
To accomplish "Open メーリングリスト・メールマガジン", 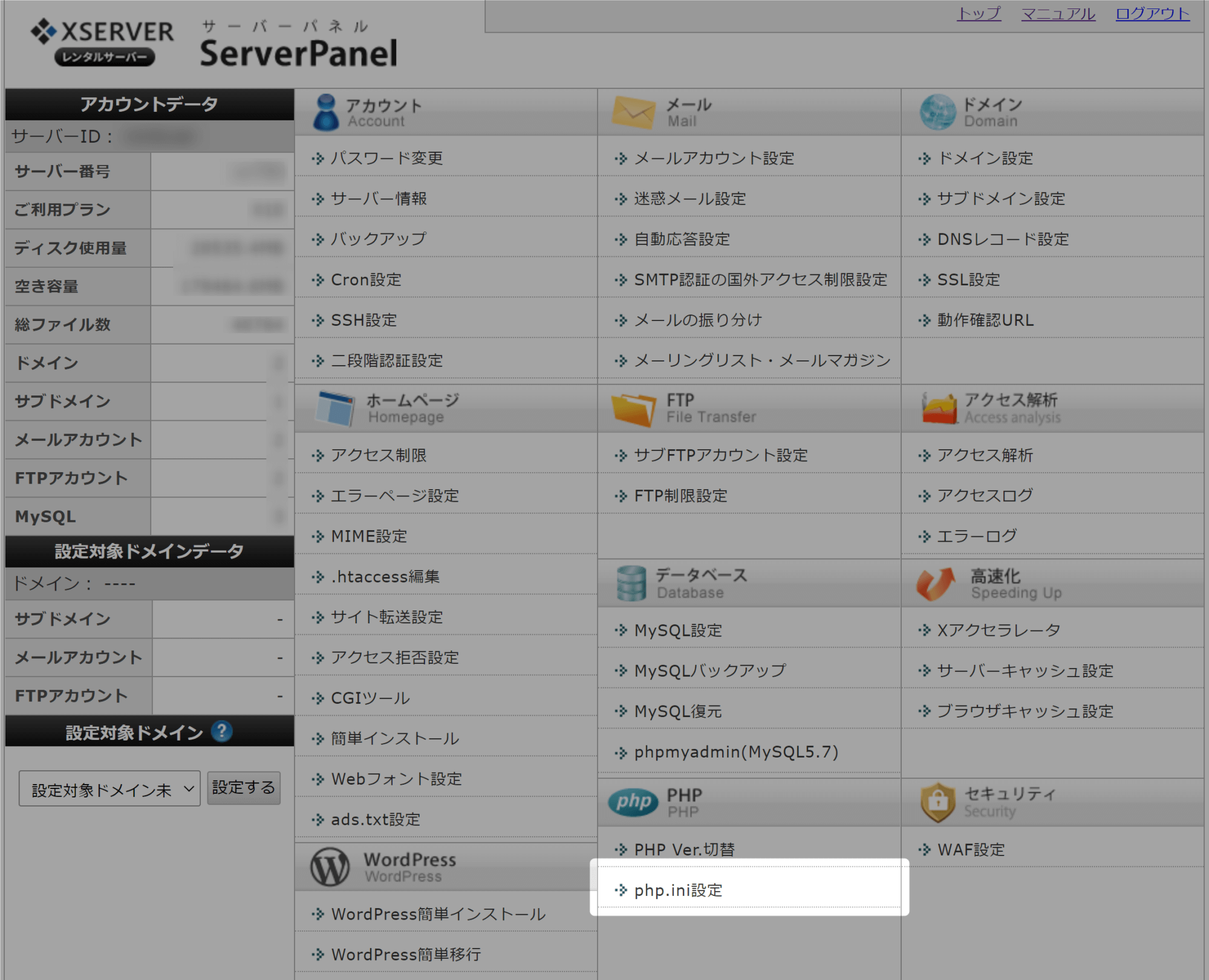I will pos(762,361).
